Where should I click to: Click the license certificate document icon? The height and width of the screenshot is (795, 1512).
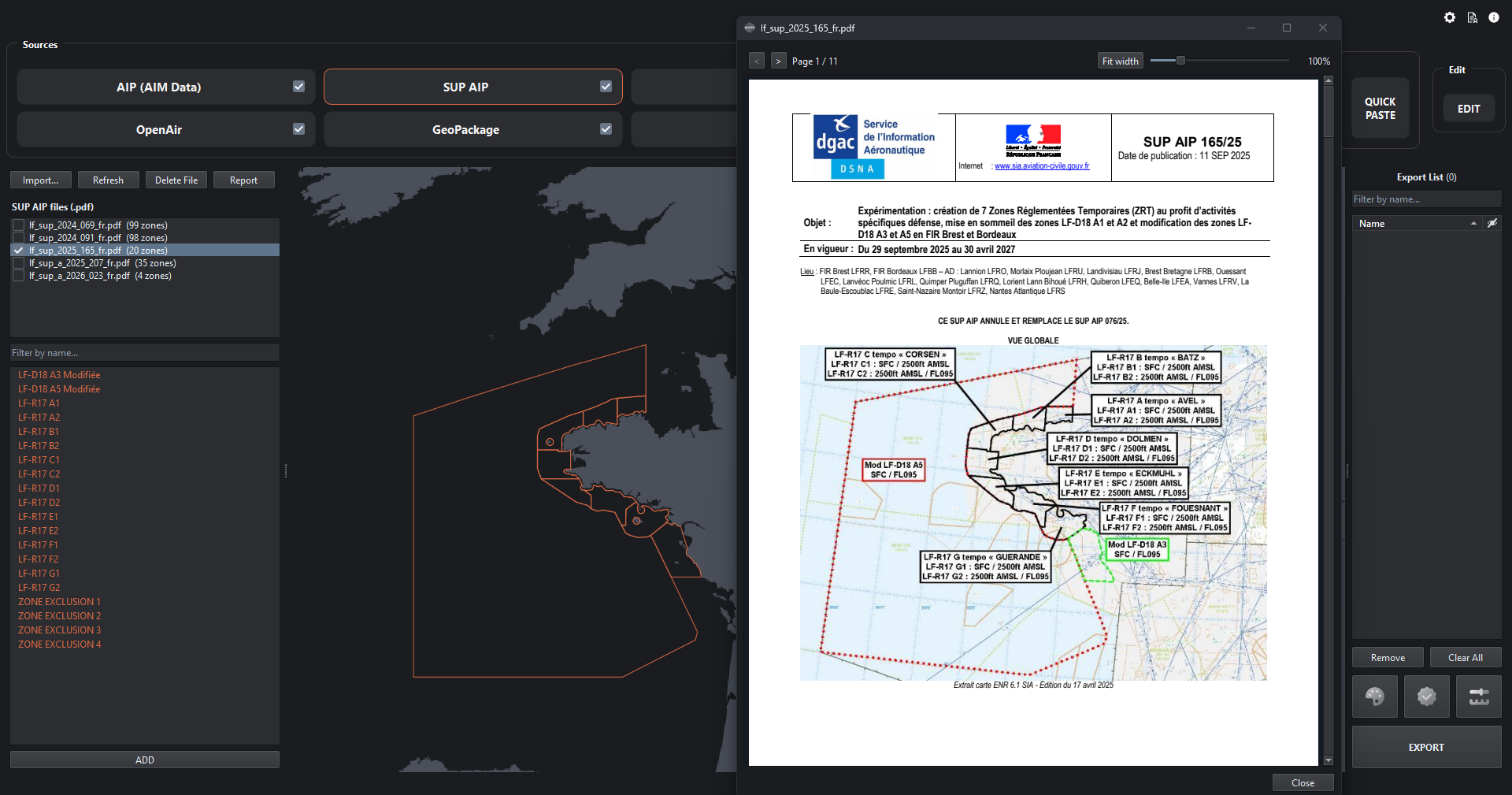1472,17
